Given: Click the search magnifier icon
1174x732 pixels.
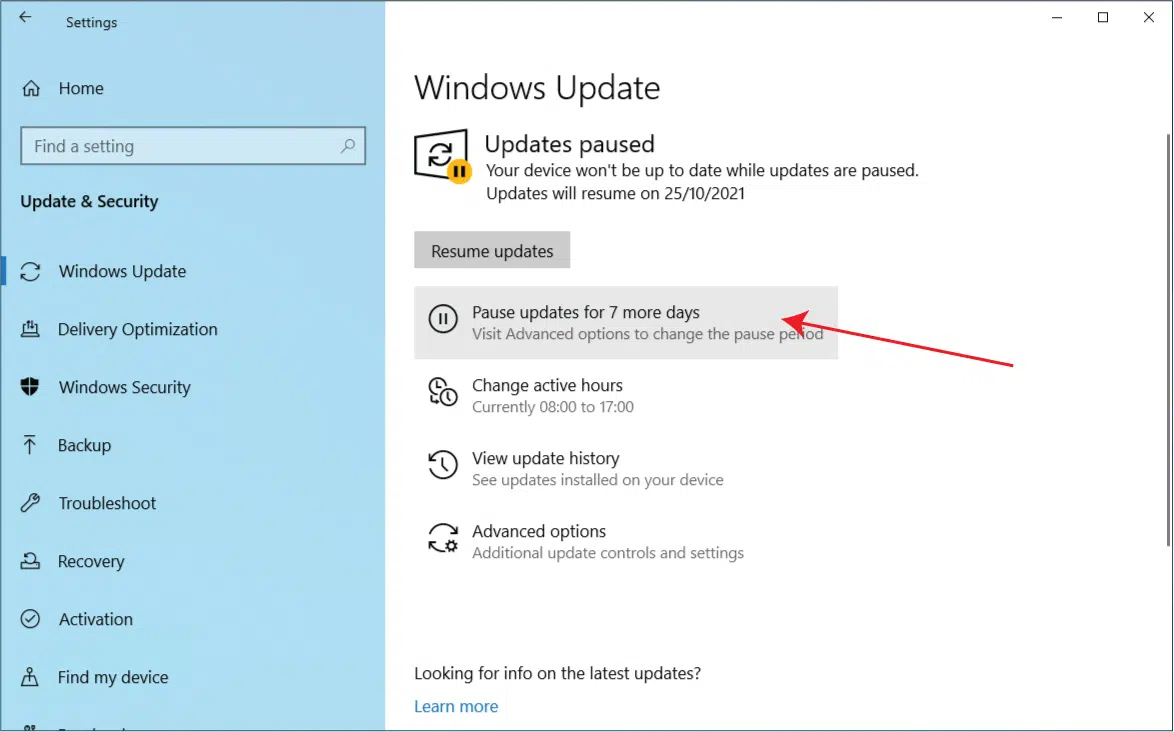Looking at the screenshot, I should pyautogui.click(x=347, y=146).
